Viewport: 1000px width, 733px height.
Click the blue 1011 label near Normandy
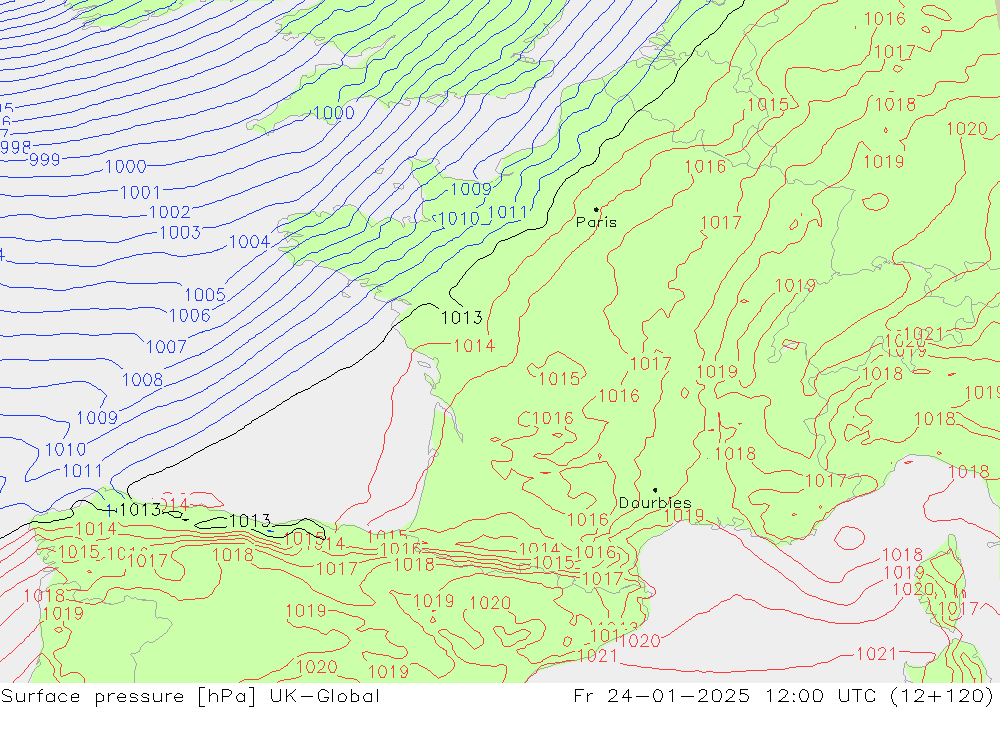point(508,212)
